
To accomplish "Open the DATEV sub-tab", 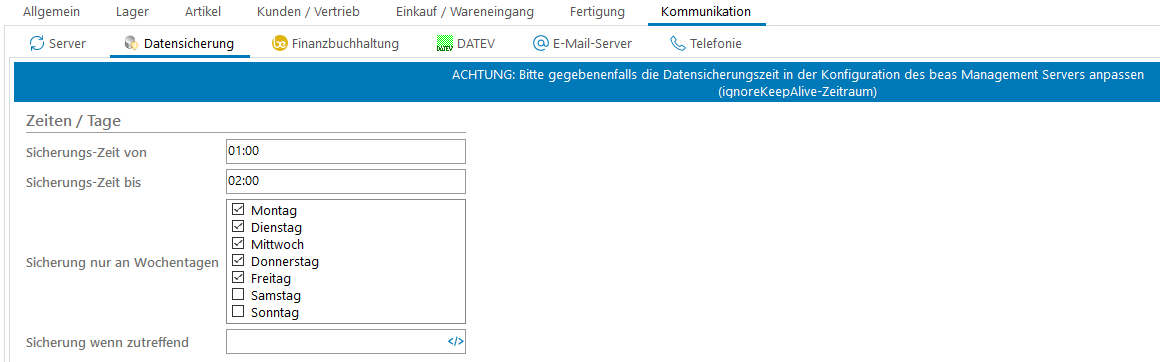I will click(x=465, y=44).
